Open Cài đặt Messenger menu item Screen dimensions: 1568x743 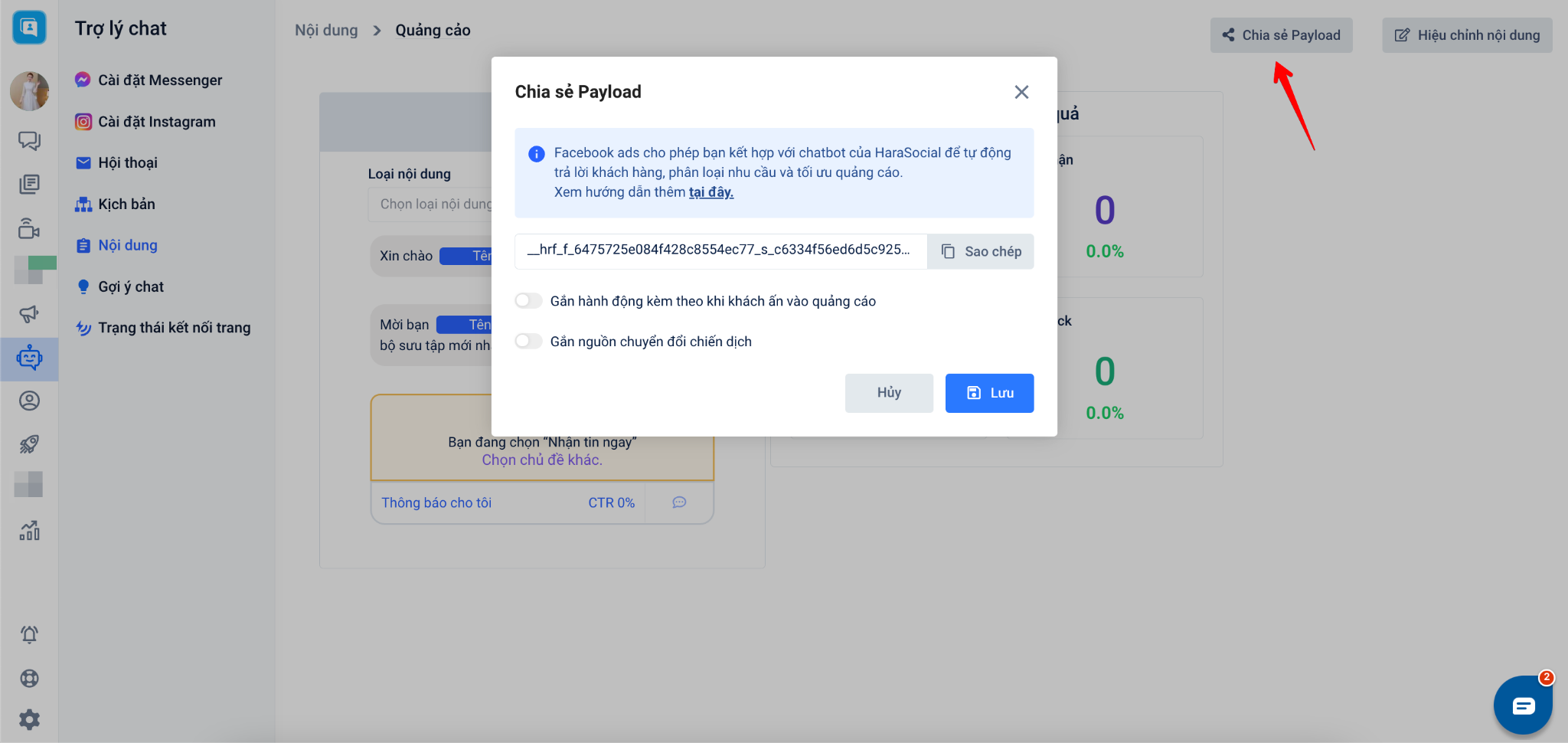tap(149, 80)
